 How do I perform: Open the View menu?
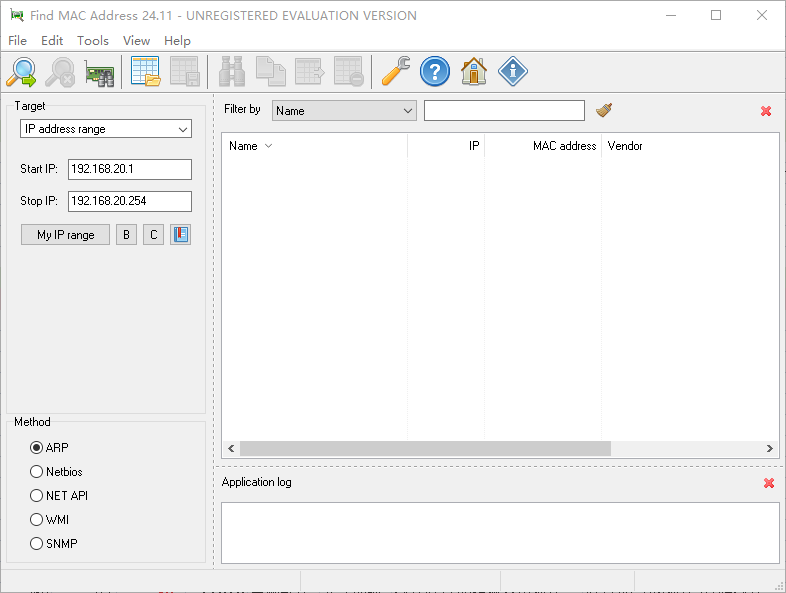(x=136, y=41)
